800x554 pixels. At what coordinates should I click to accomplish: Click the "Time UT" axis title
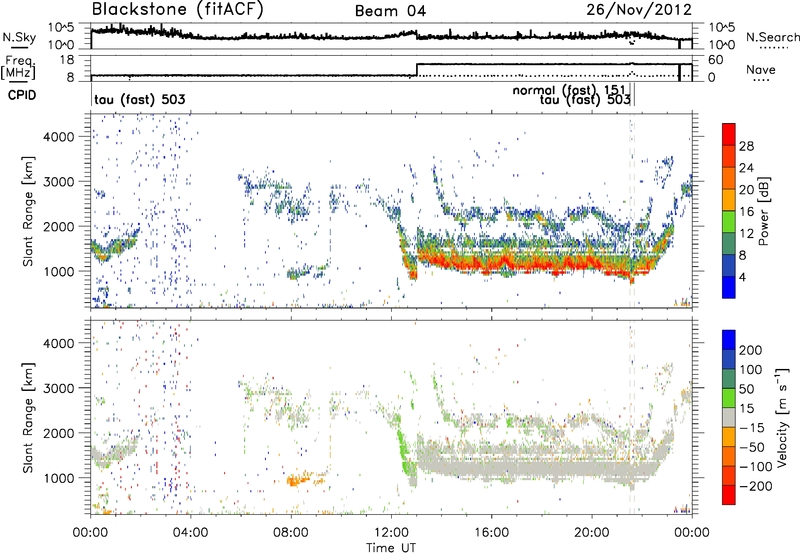(391, 548)
